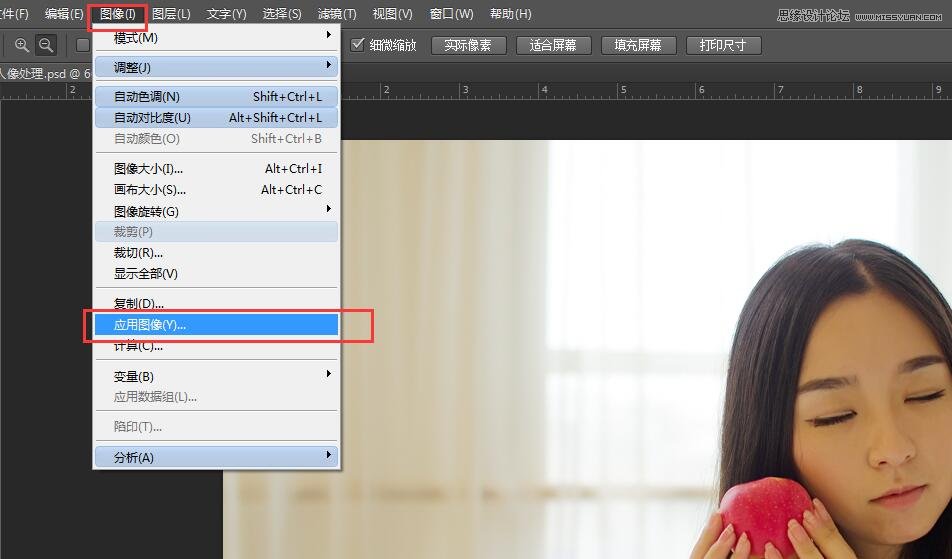This screenshot has width=952, height=559.
Task: Expand the 模式(M) submenu
Action: (215, 38)
